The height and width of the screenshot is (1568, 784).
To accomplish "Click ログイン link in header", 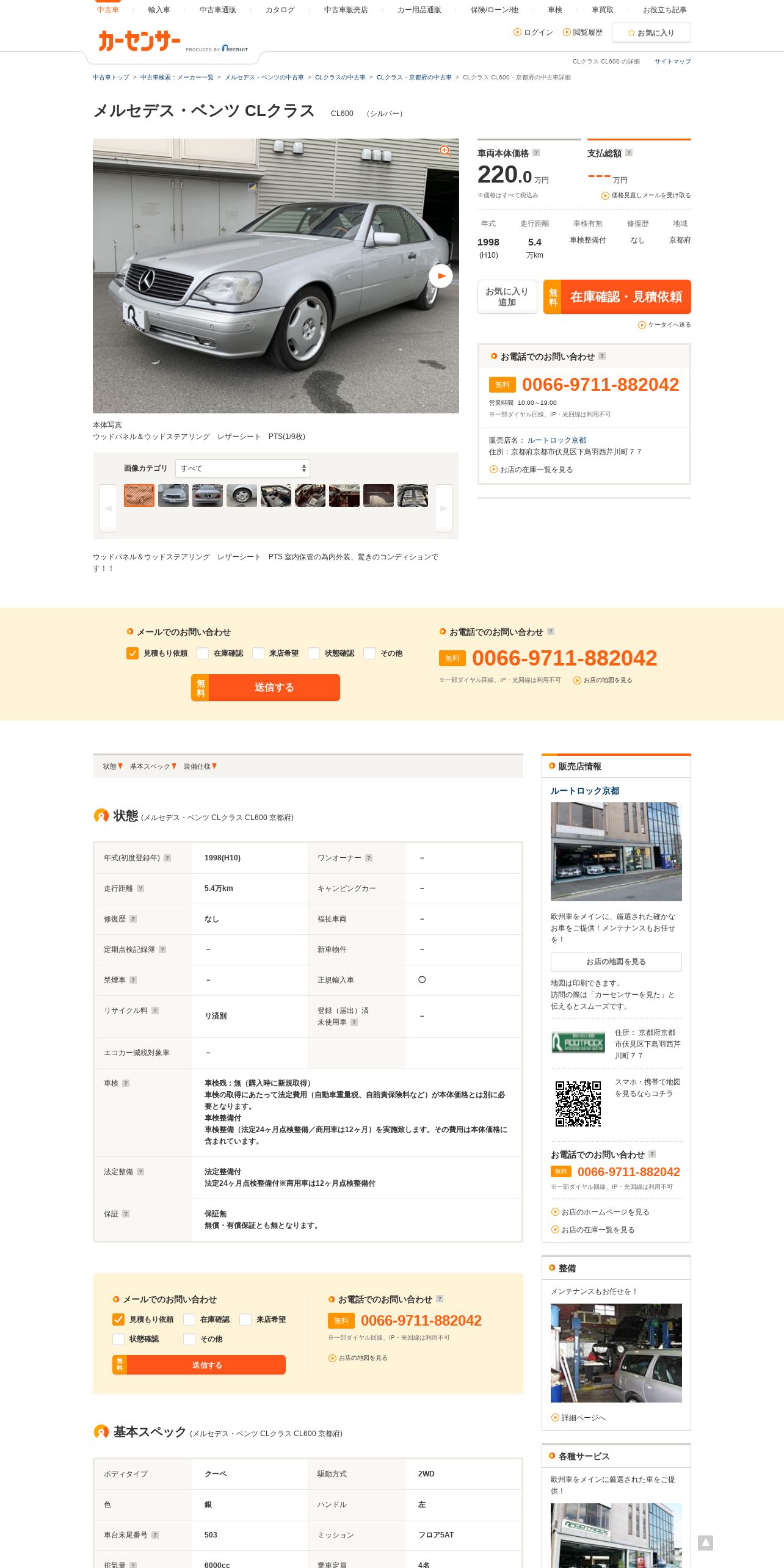I will [534, 32].
